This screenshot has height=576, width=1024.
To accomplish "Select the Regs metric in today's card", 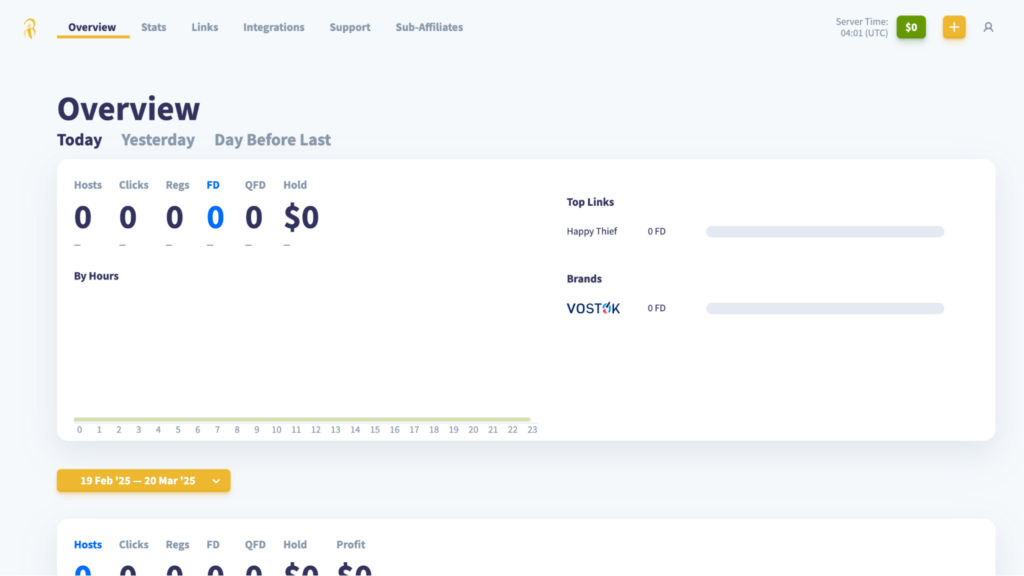I will tap(177, 185).
